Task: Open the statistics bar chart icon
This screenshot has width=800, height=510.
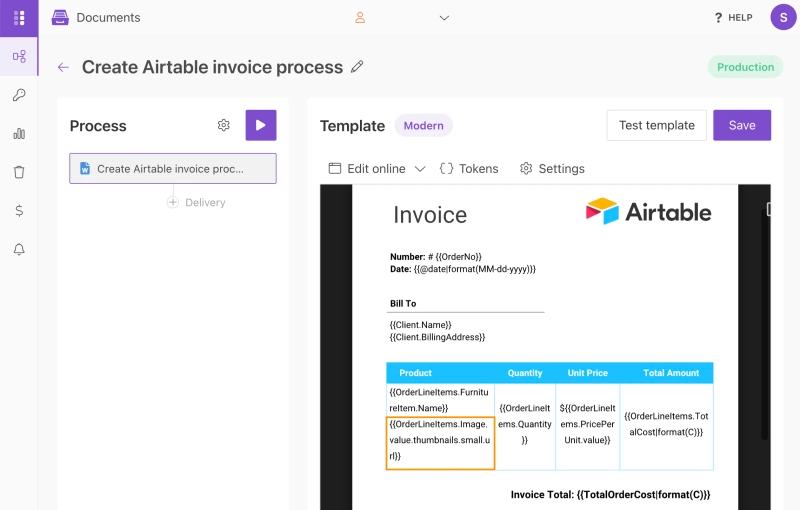Action: coord(19,134)
